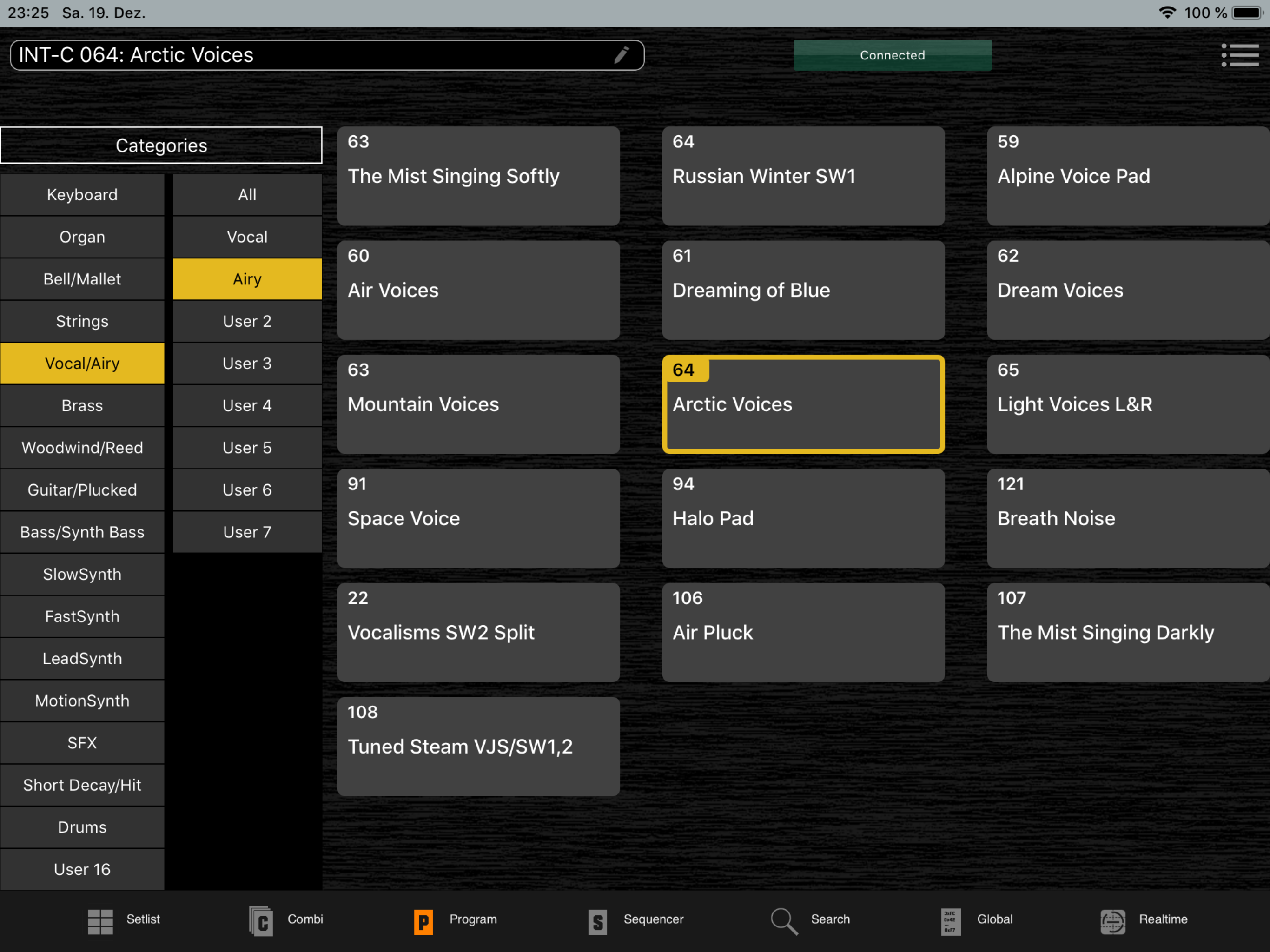Choose the User 6 sub-category
This screenshot has width=1270, height=952.
[247, 490]
